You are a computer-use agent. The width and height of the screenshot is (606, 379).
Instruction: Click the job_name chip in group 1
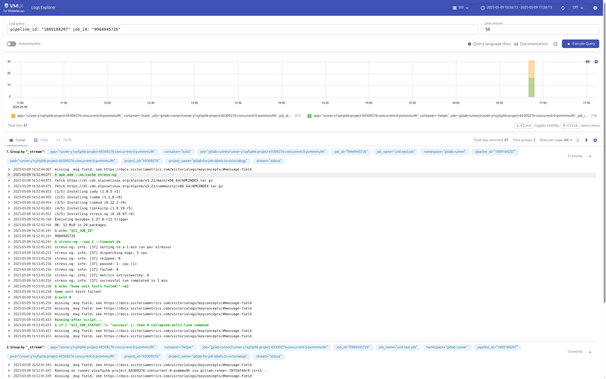[x=395, y=152]
